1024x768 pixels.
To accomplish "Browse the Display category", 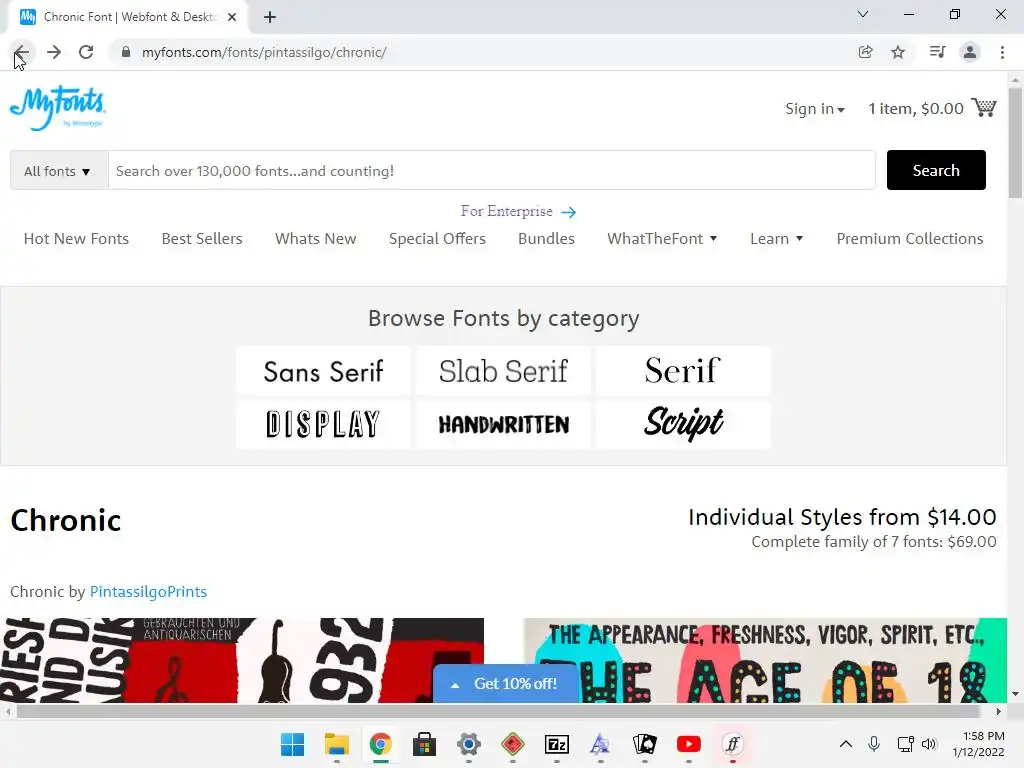I will [x=323, y=424].
